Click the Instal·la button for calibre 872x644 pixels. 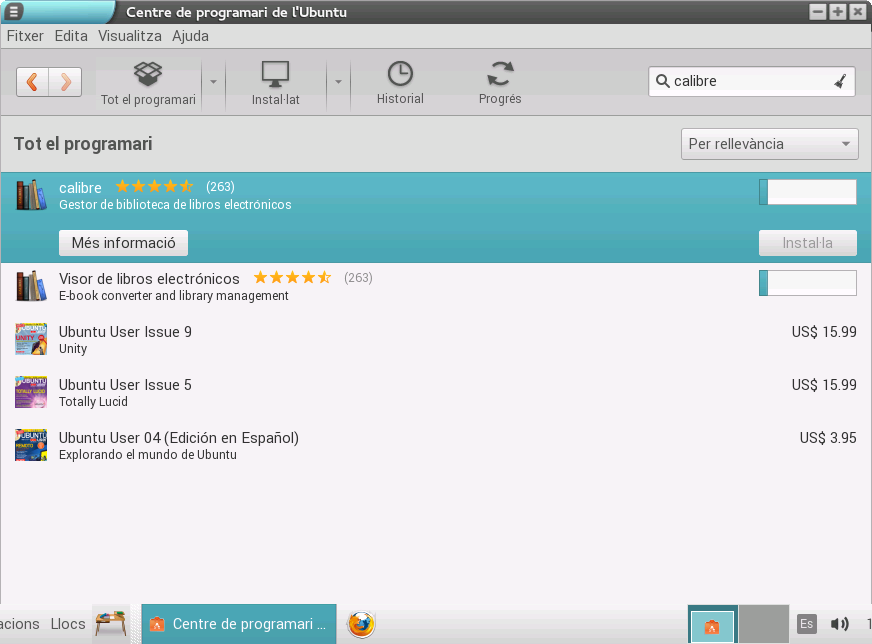(807, 243)
